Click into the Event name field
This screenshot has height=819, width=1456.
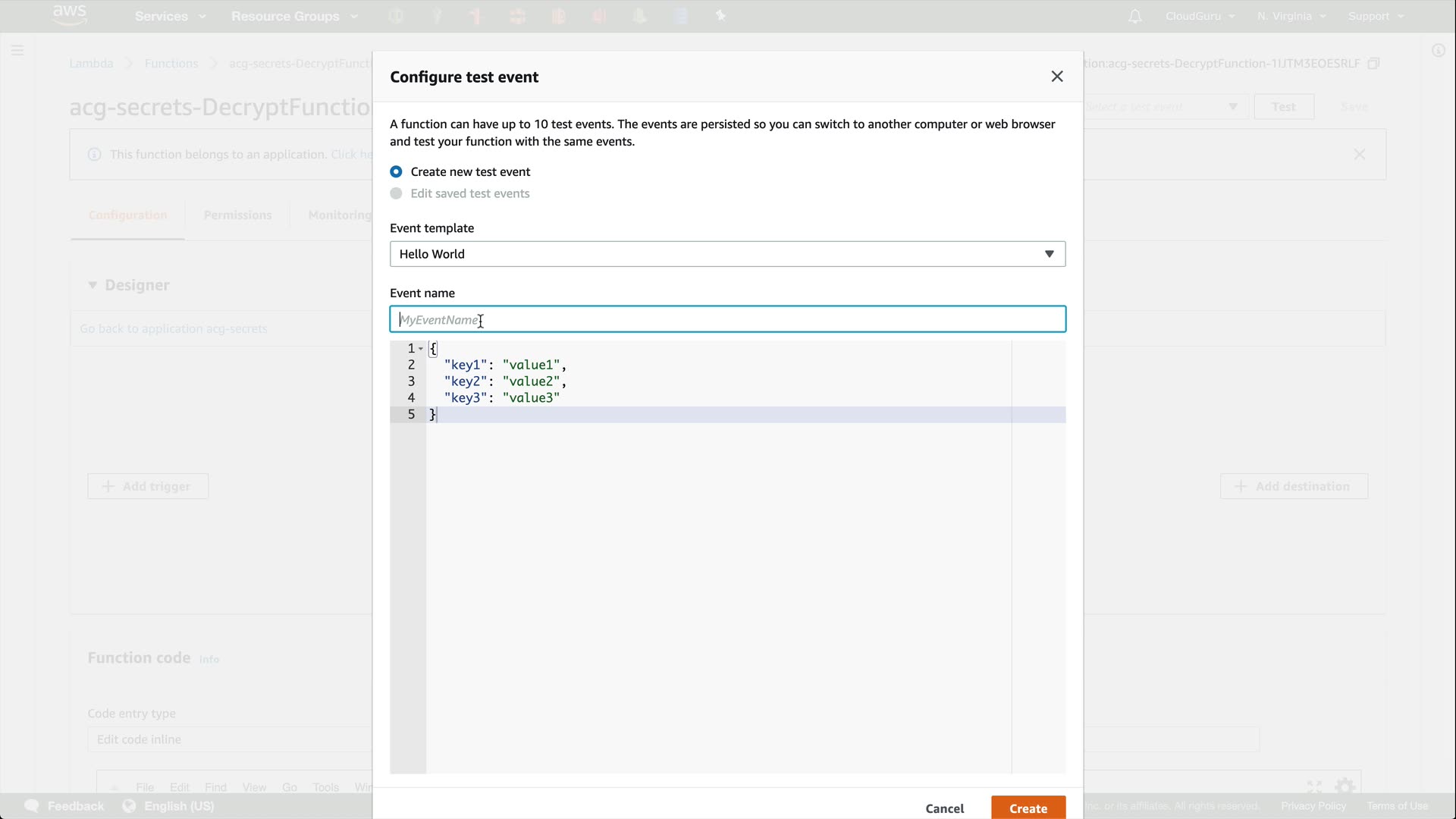pyautogui.click(x=726, y=319)
